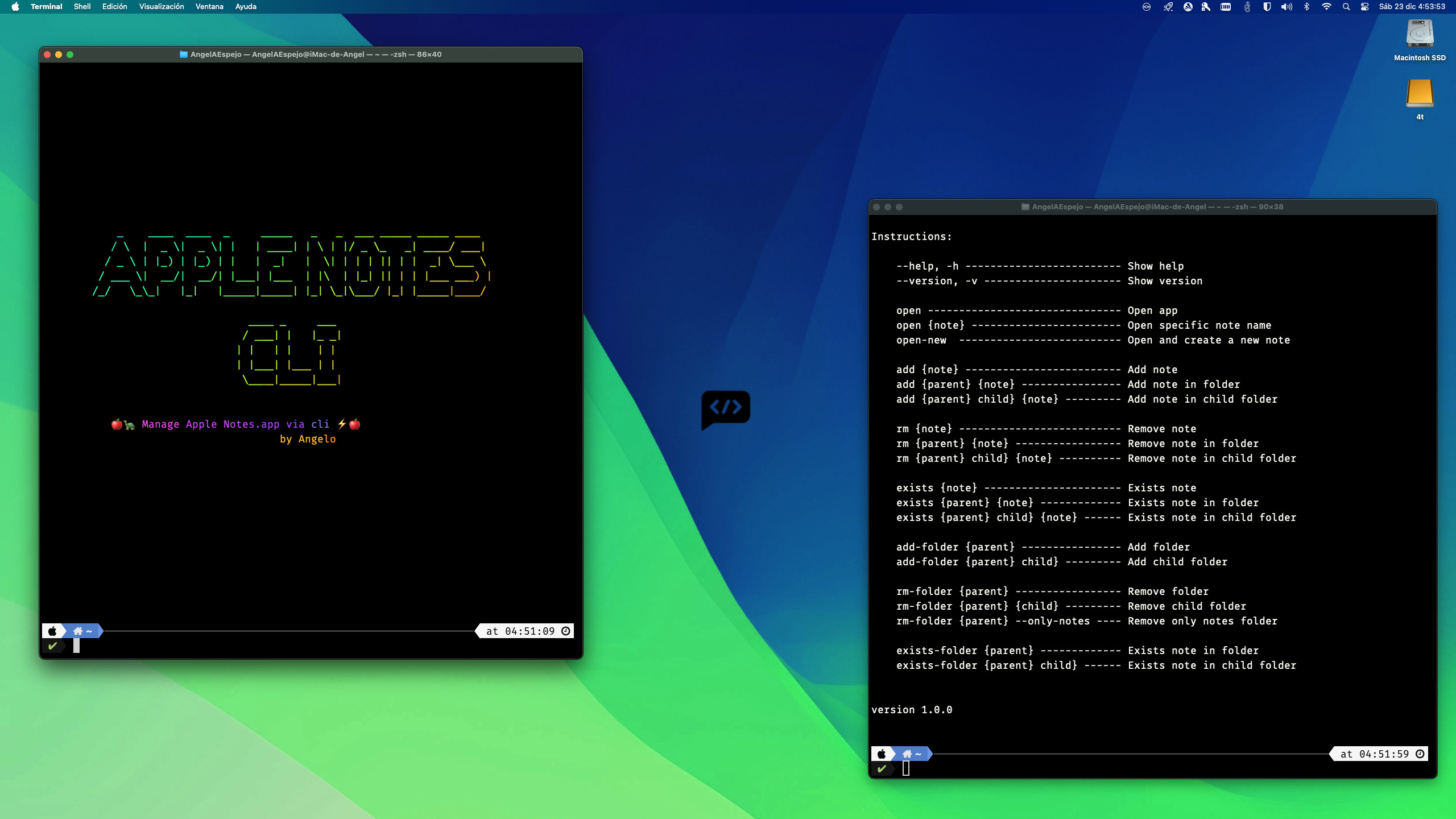Open the volume control in menu bar
Screen dimensions: 1456x819
click(1287, 7)
